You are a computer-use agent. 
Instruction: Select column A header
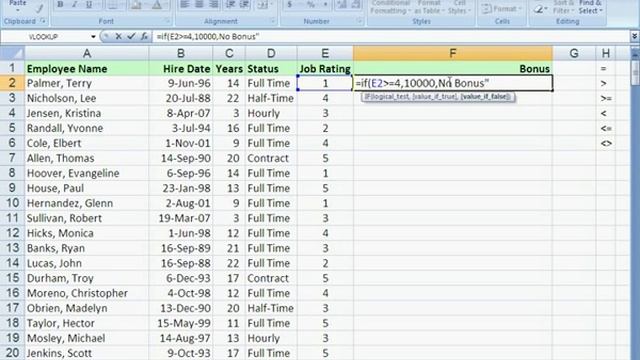(87, 53)
